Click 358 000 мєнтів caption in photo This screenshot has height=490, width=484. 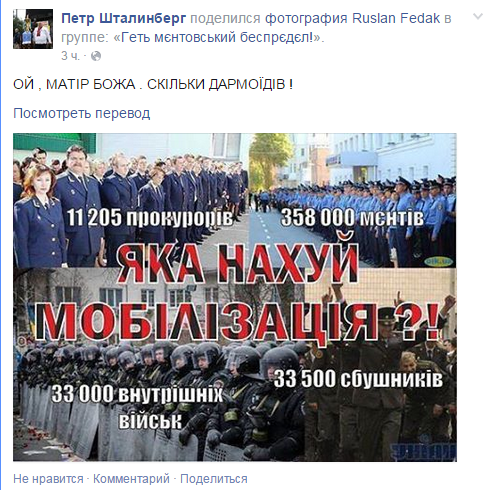pos(352,218)
